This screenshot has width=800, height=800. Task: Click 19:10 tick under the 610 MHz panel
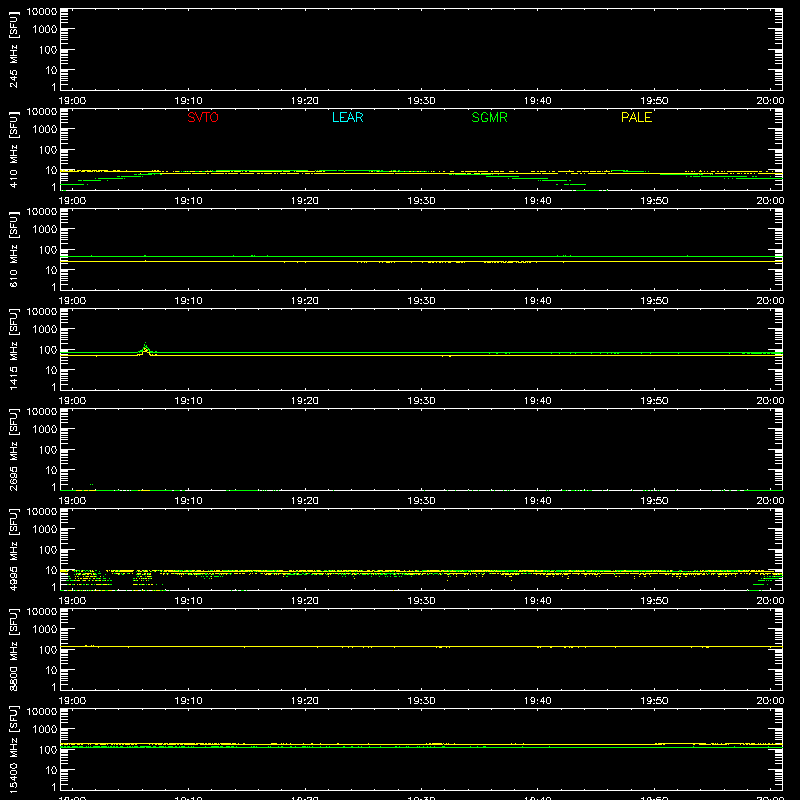pos(188,301)
